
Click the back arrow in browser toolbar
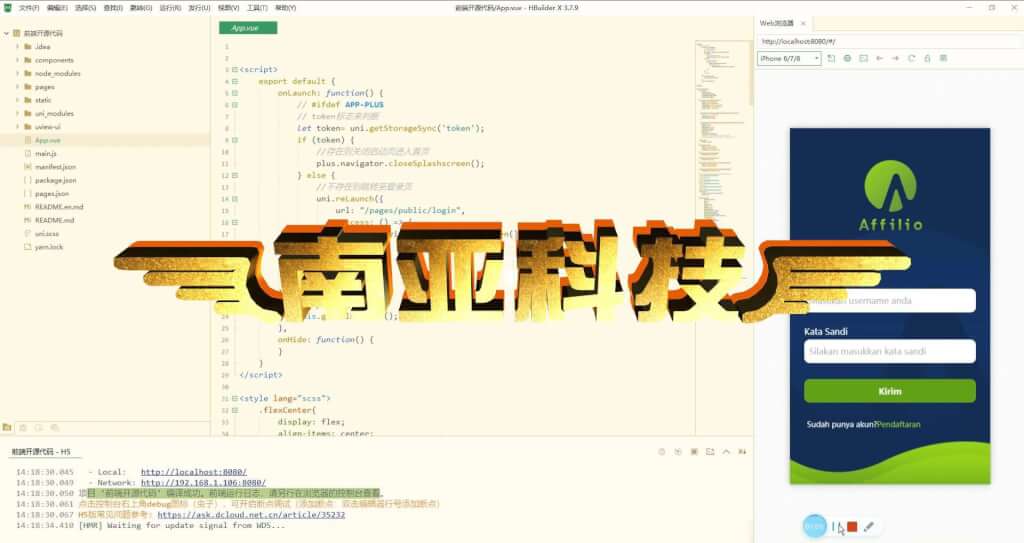pyautogui.click(x=880, y=58)
